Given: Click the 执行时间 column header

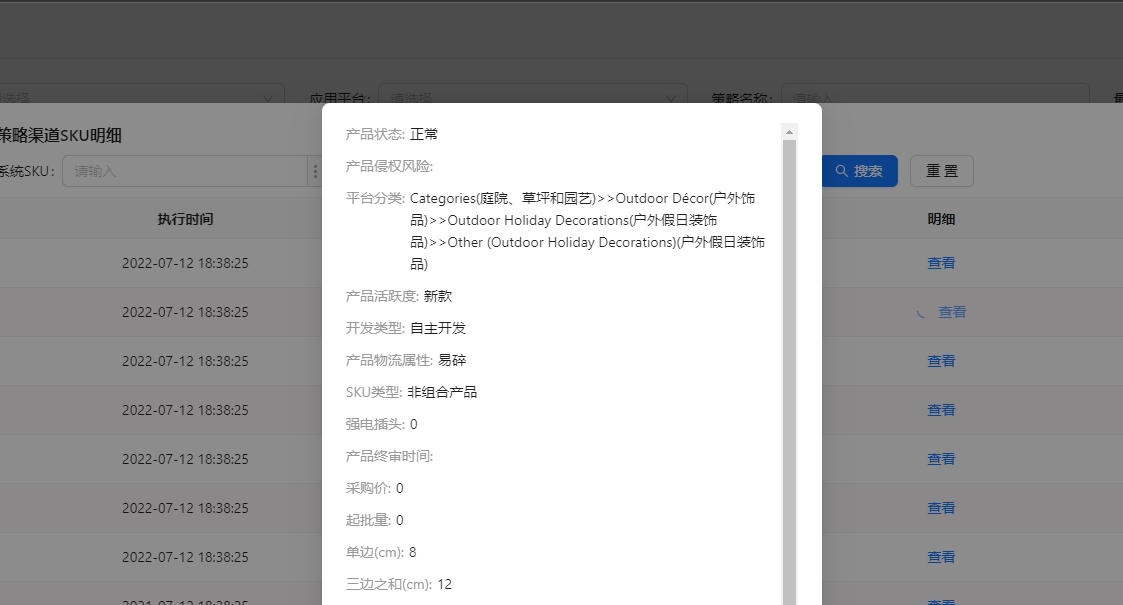Looking at the screenshot, I should (x=185, y=219).
